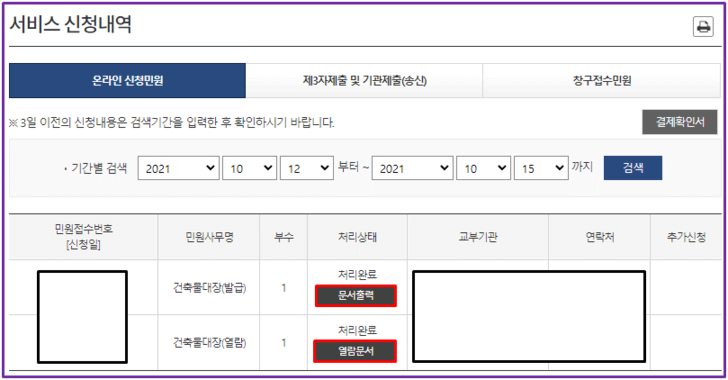Open the start day dropdown showing 12
Screen dimensions: 728x380
coord(307,168)
